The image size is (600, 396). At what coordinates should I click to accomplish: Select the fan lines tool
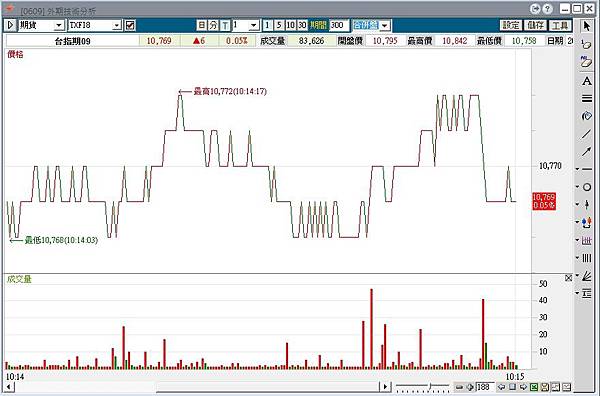(x=587, y=276)
